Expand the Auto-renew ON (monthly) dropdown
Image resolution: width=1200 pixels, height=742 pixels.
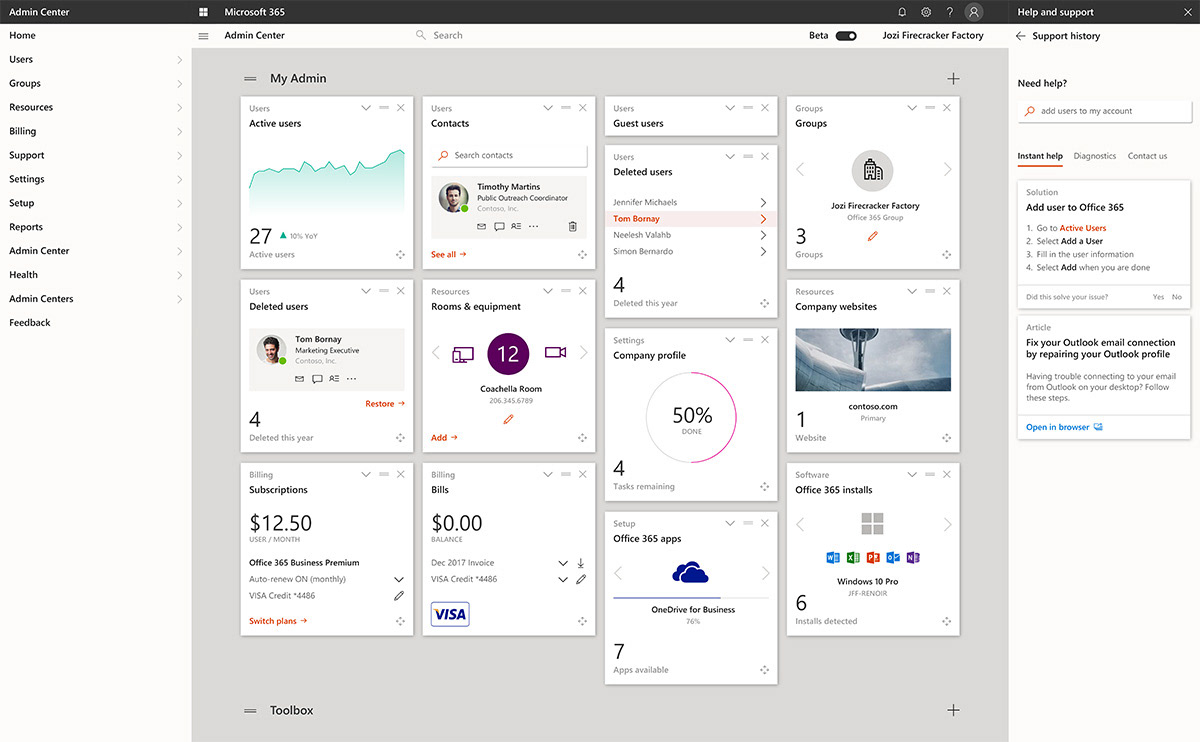click(x=399, y=580)
